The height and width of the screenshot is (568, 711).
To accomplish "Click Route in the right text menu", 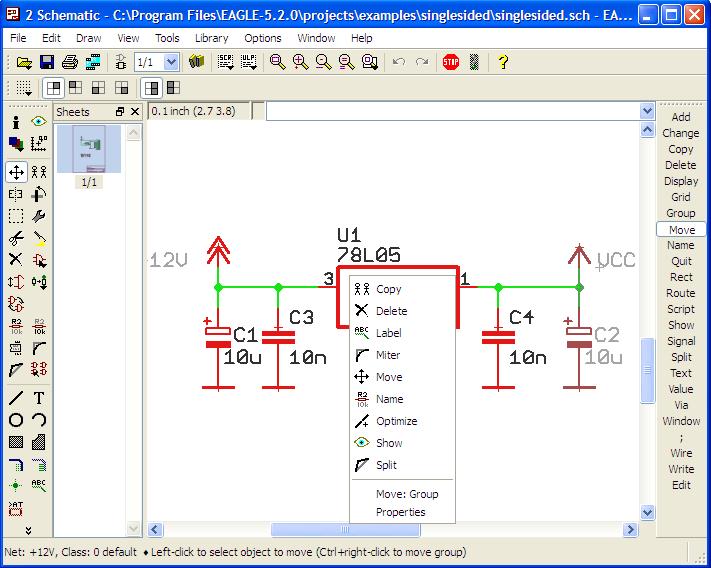I will 681,293.
